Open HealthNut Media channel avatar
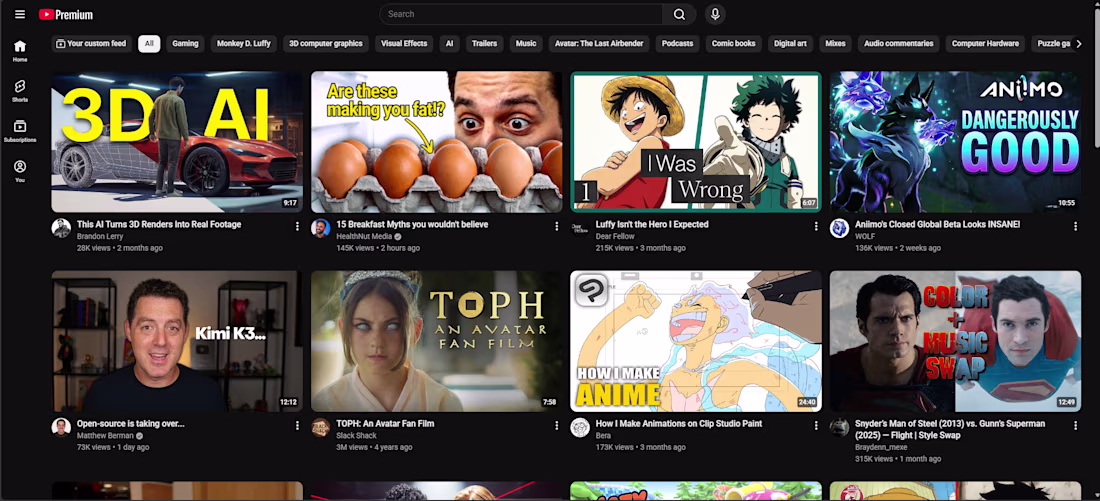The width and height of the screenshot is (1100, 501). 321,228
